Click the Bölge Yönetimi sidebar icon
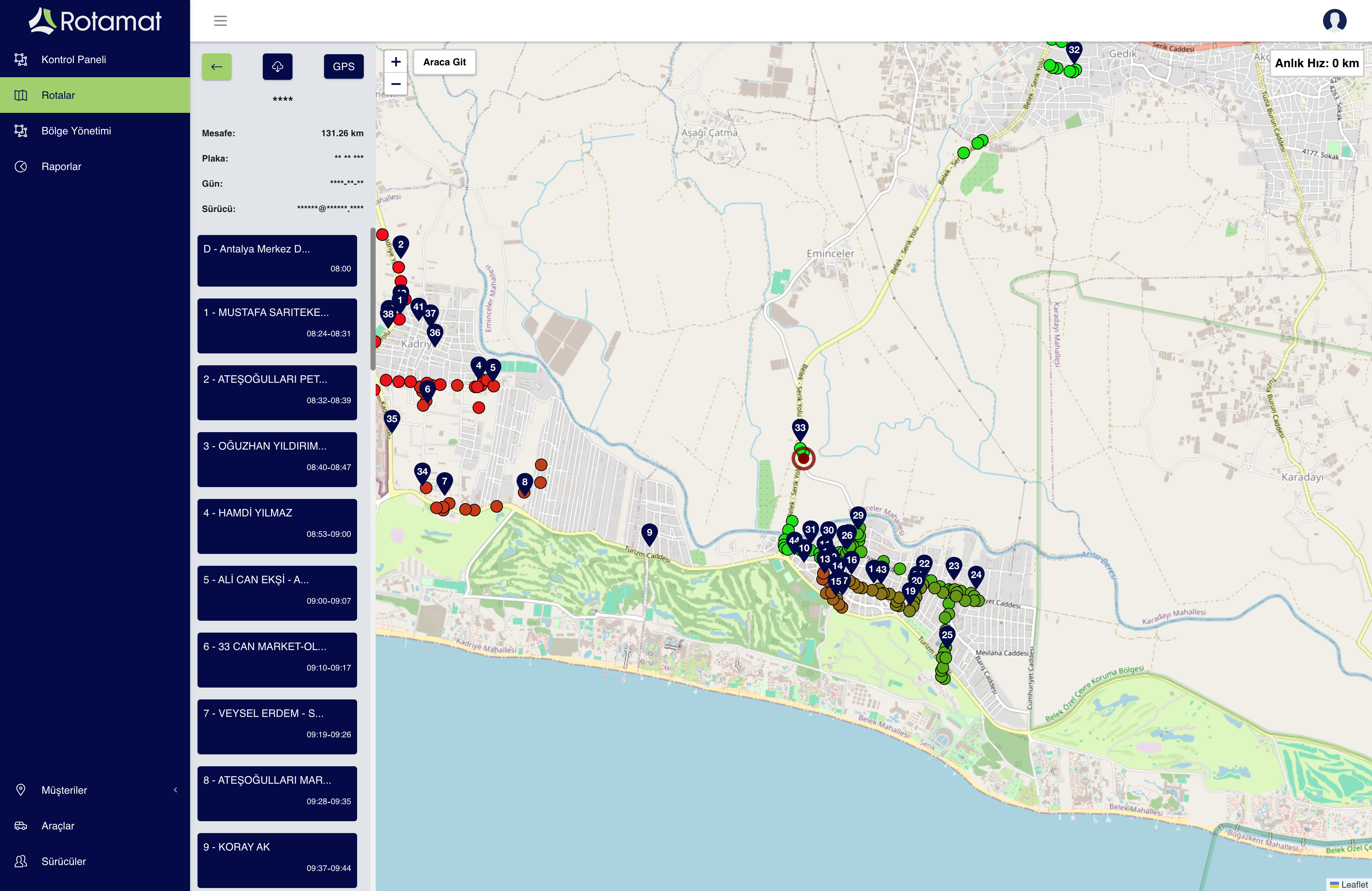 pos(21,131)
